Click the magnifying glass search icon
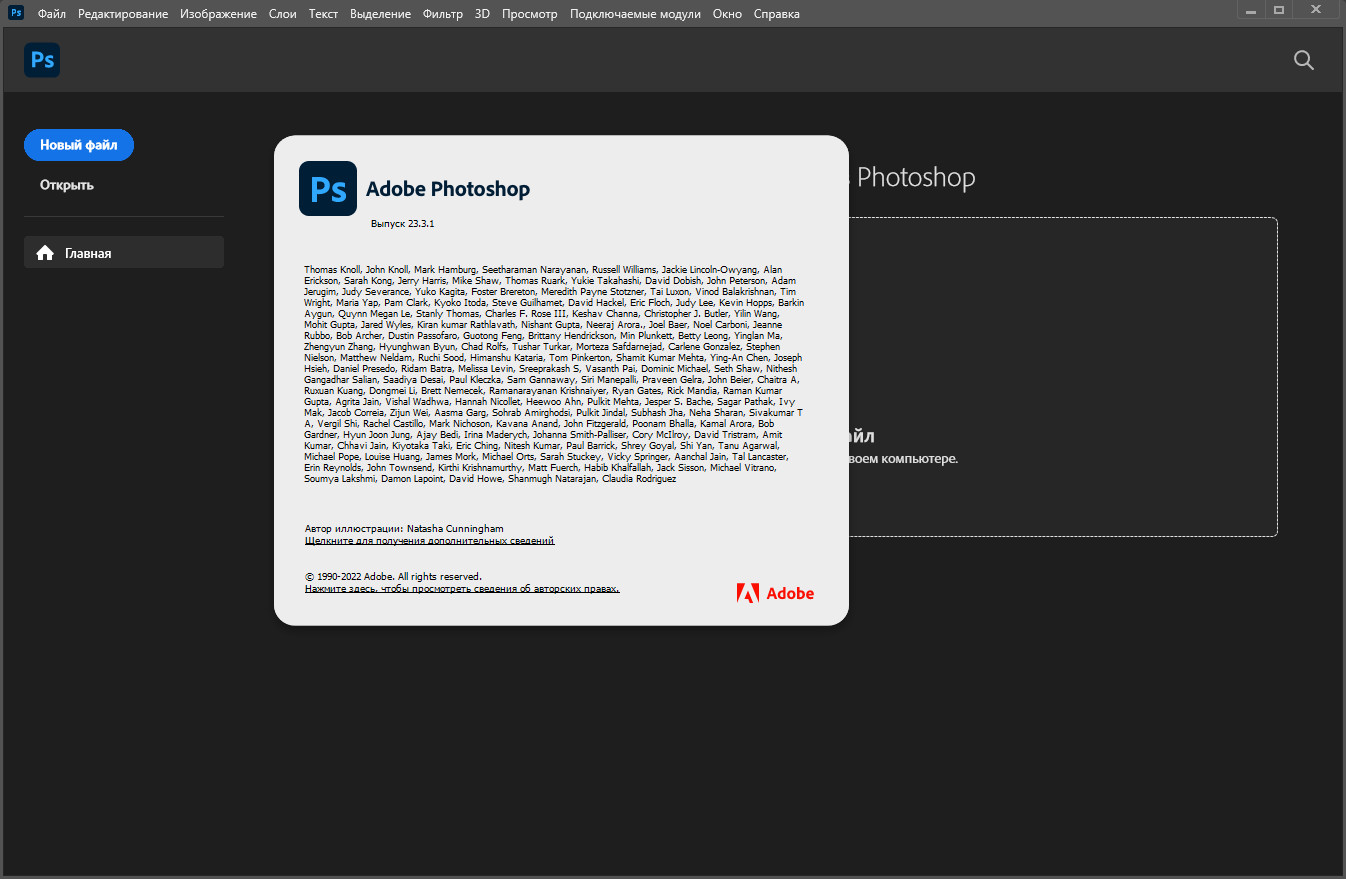The height and width of the screenshot is (879, 1346). [x=1303, y=60]
